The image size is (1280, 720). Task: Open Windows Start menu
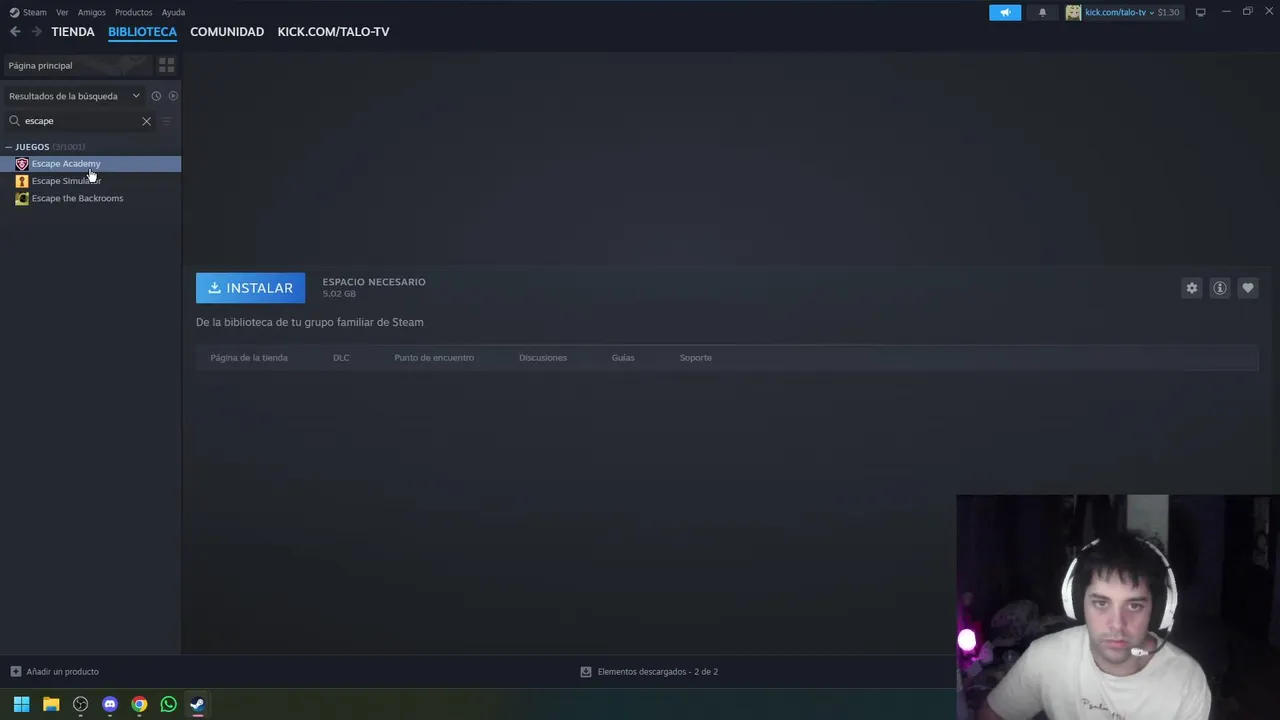pos(21,704)
